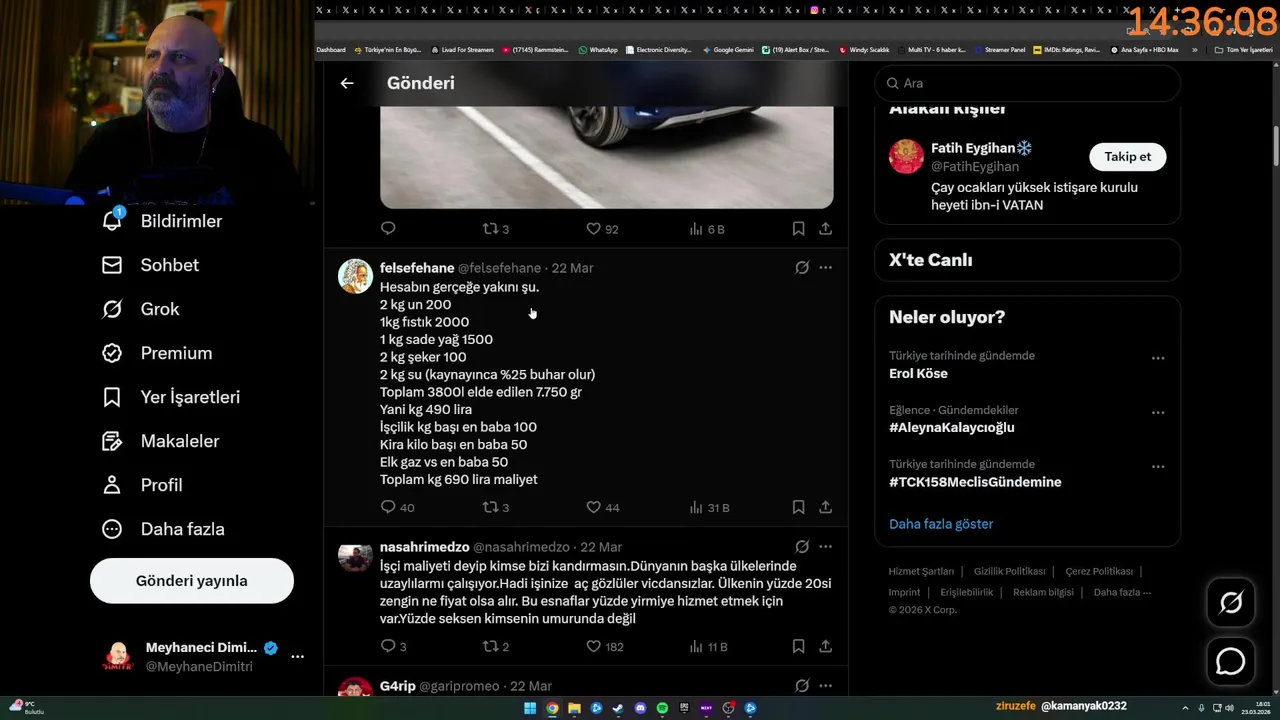Open more options on felsefehane's post

click(x=825, y=268)
